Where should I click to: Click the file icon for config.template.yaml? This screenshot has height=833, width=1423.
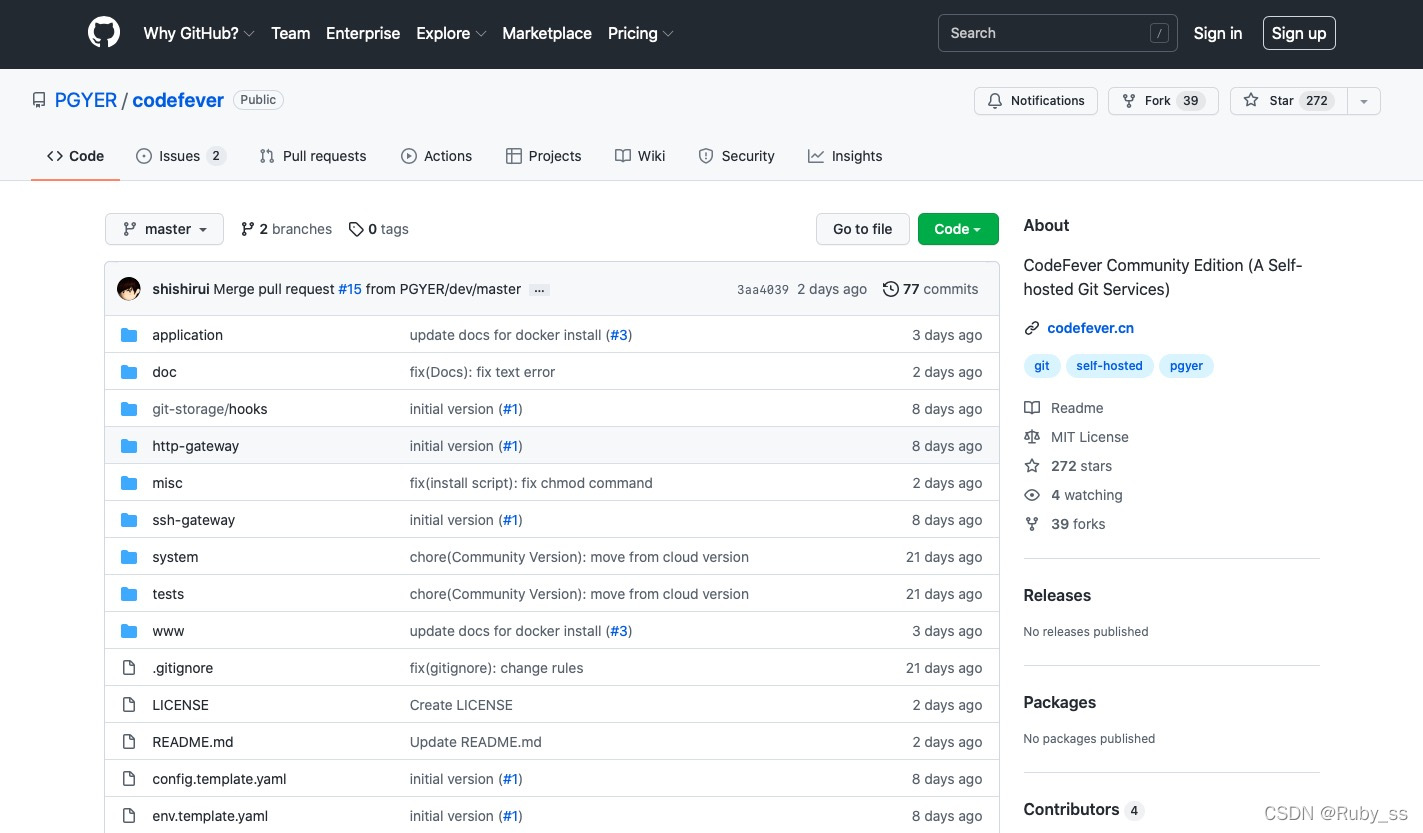click(x=129, y=779)
